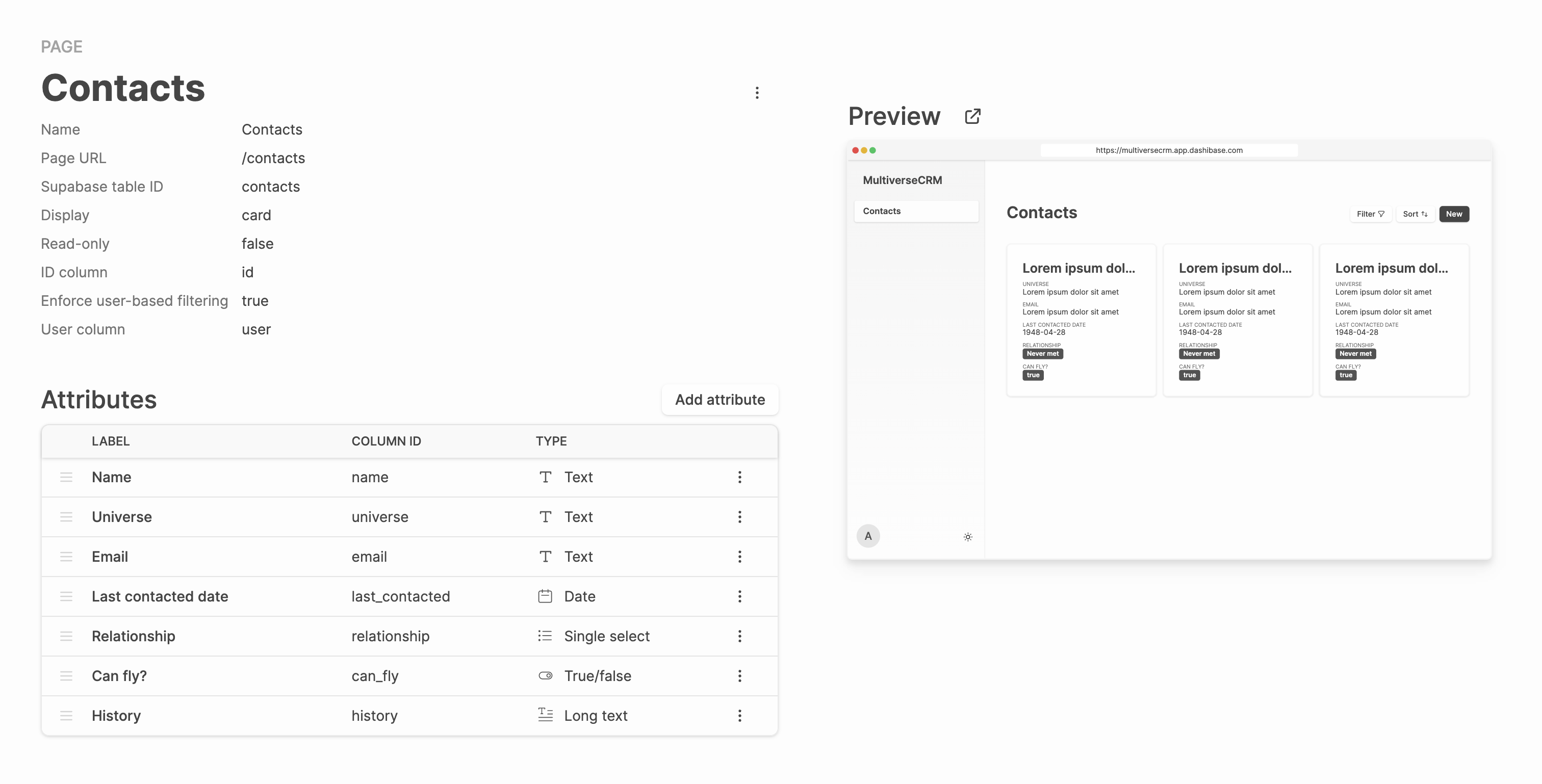The width and height of the screenshot is (1542, 784).
Task: Click the user avatar labeled A
Action: click(868, 536)
